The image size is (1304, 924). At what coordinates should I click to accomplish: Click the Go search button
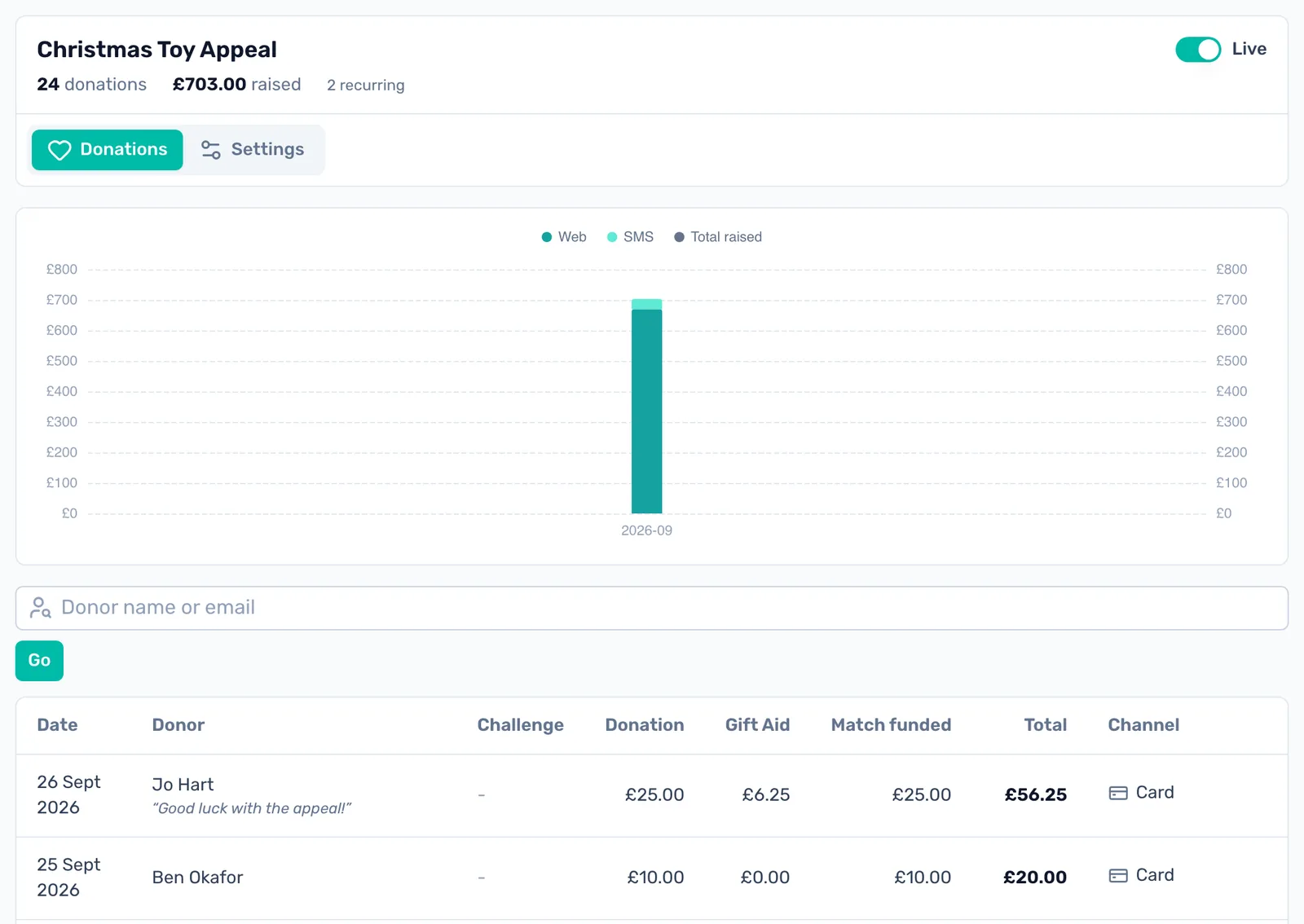point(39,661)
